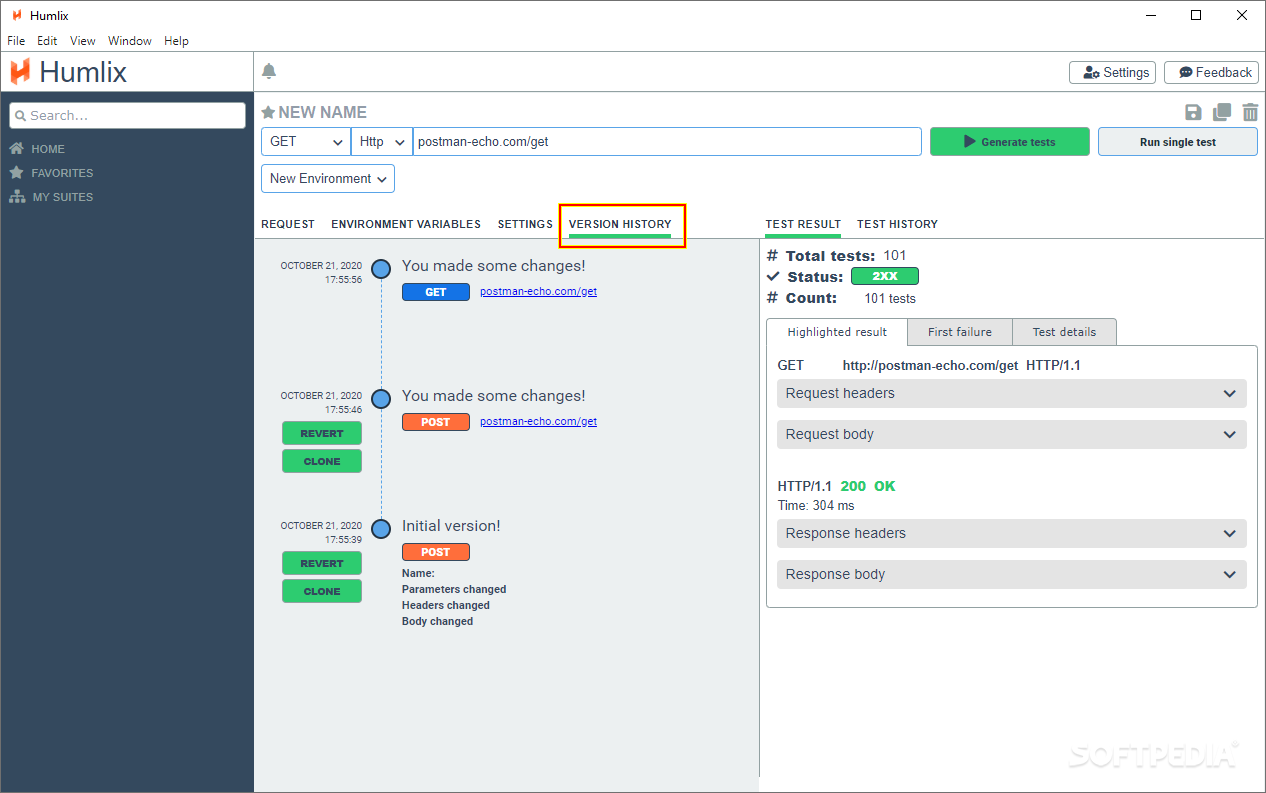
Task: Switch to the SETTINGS tab
Action: click(525, 224)
